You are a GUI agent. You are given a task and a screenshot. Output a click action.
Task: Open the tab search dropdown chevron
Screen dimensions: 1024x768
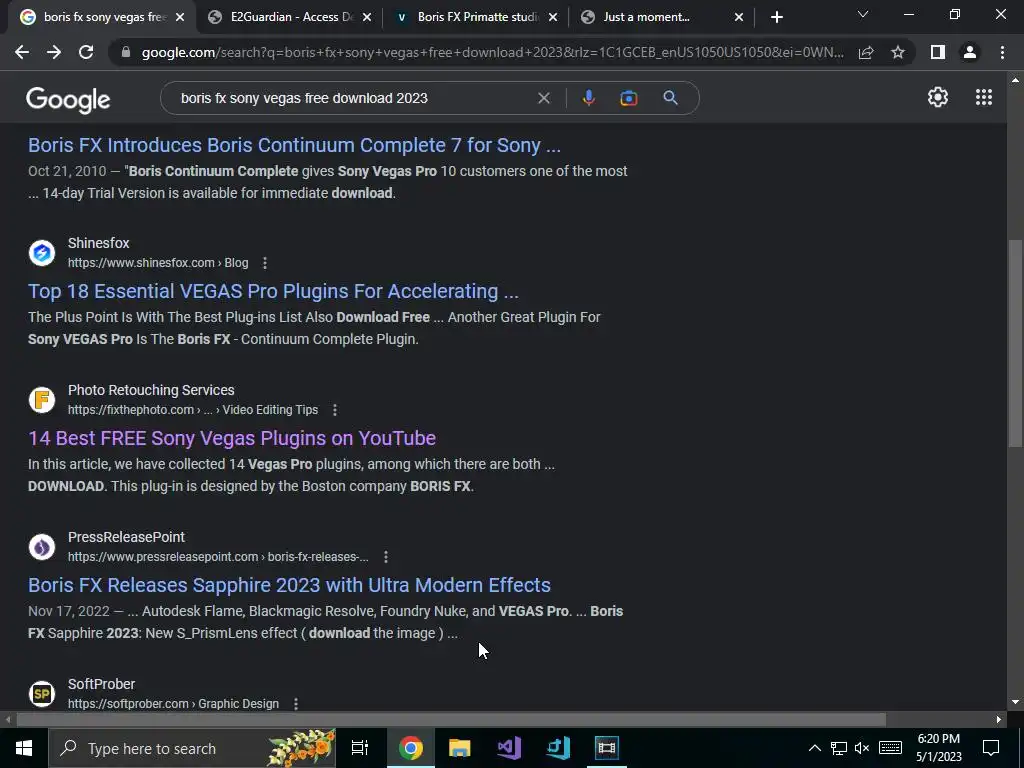[863, 14]
